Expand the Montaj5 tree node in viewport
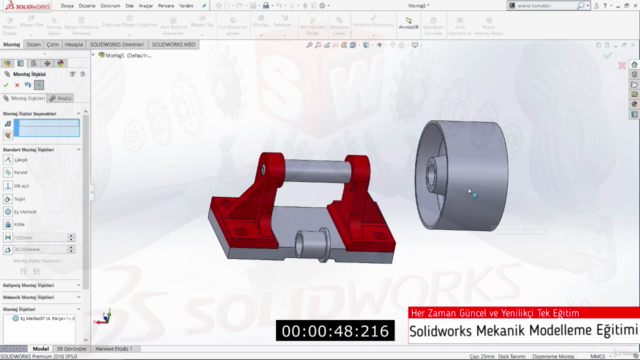Screen dimensions: 640x360 pos(93,55)
